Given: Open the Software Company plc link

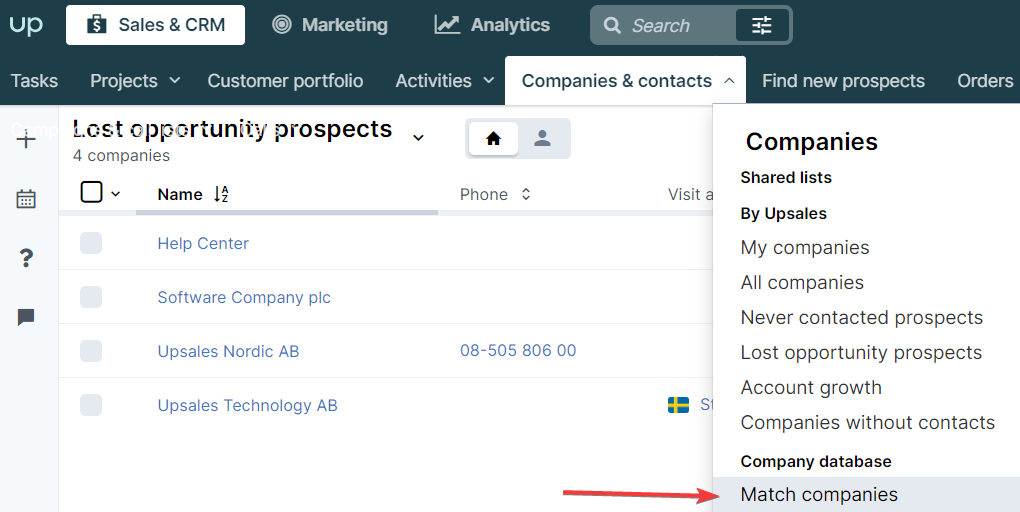Looking at the screenshot, I should point(244,297).
